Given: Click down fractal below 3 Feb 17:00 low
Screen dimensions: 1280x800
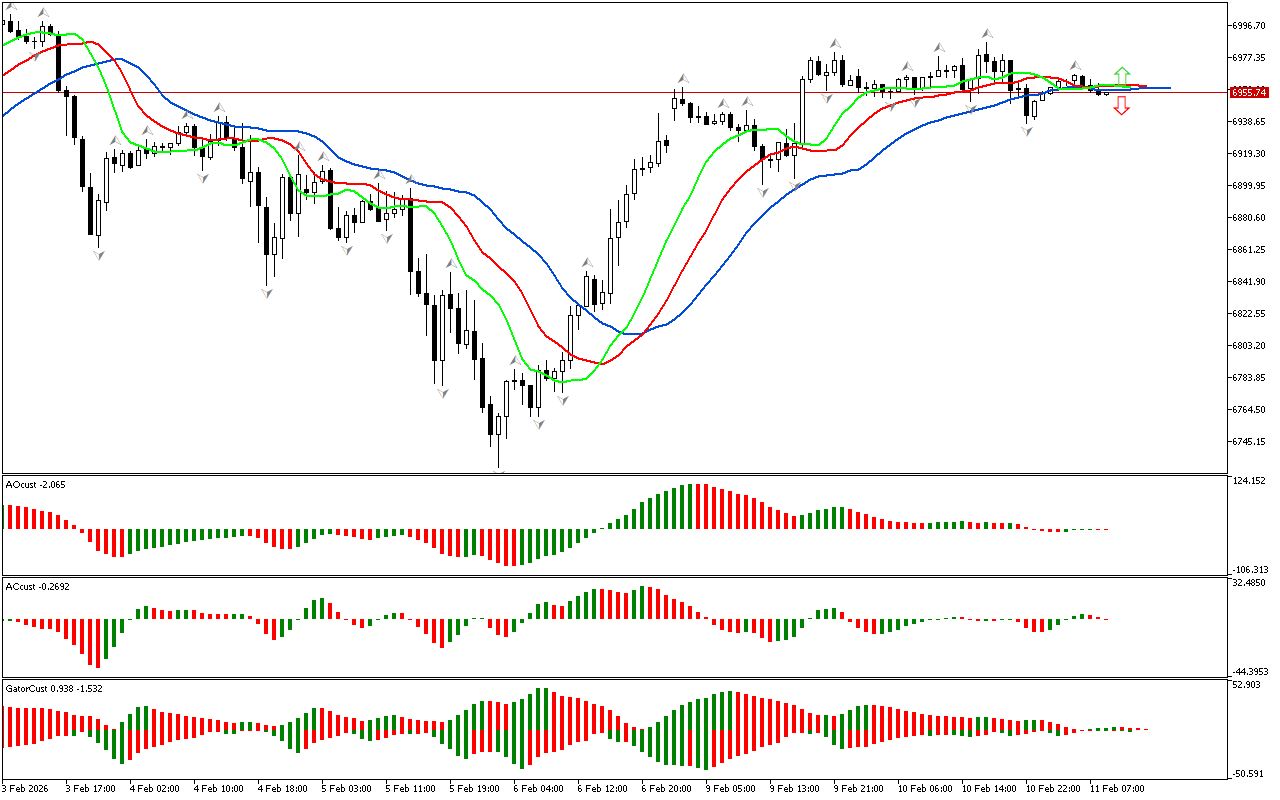Looking at the screenshot, I should (98, 255).
